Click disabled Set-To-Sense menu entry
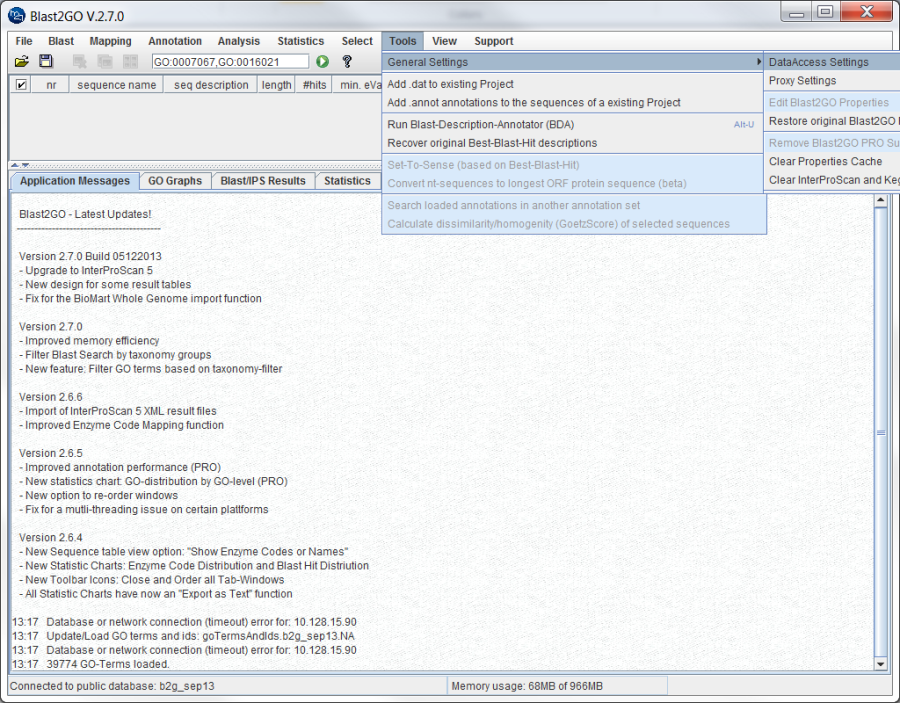This screenshot has height=703, width=900. tap(574, 165)
